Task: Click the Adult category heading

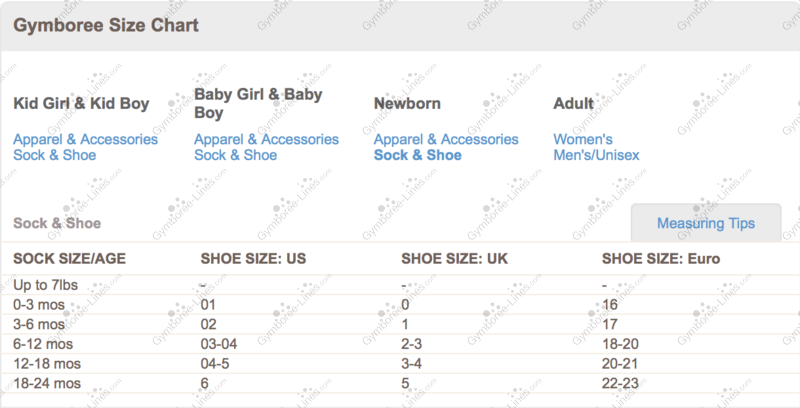Action: coord(573,103)
